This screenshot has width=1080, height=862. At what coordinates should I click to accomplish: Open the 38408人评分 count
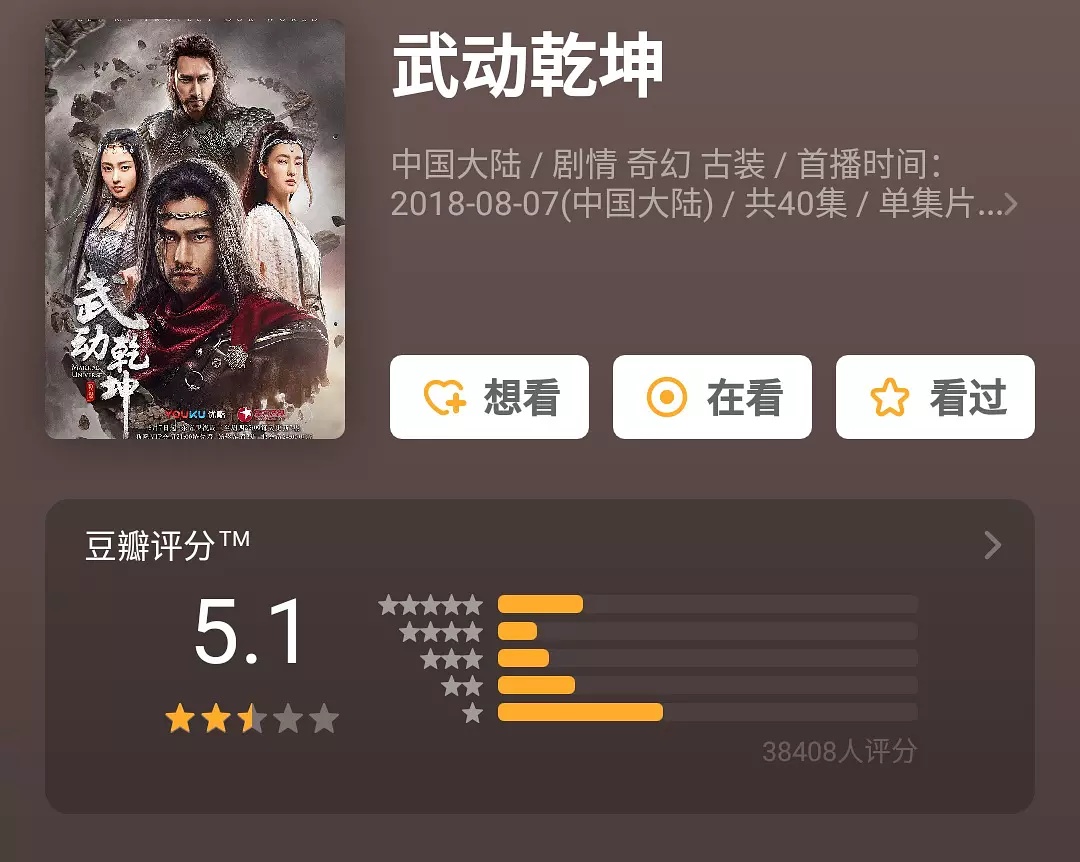[x=839, y=751]
